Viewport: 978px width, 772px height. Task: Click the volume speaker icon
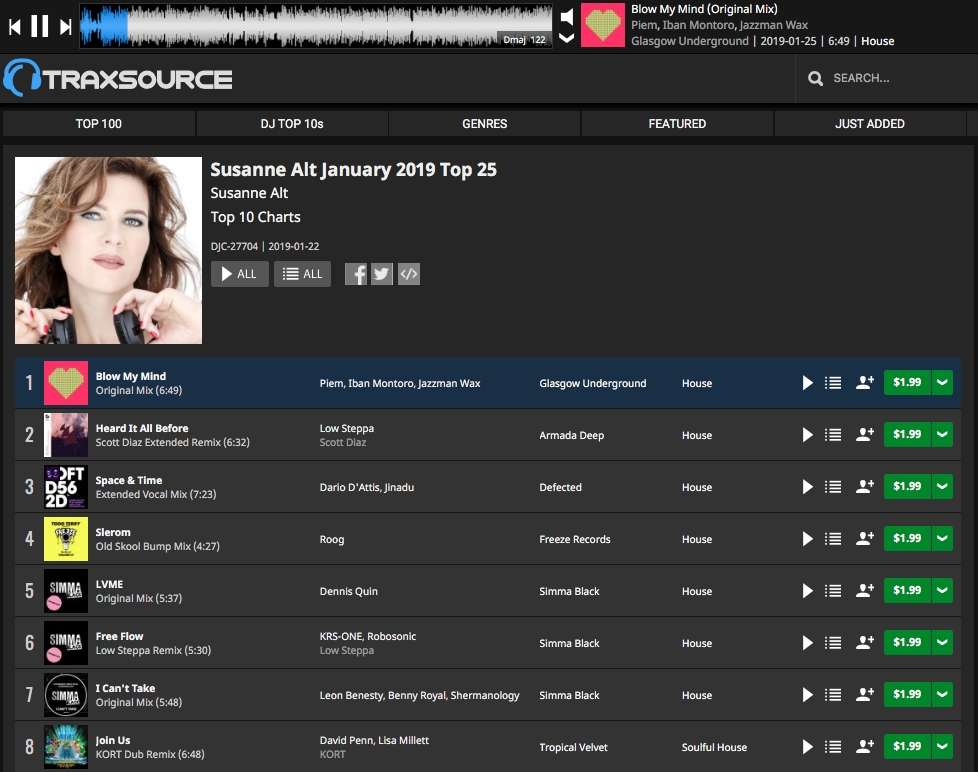(566, 16)
